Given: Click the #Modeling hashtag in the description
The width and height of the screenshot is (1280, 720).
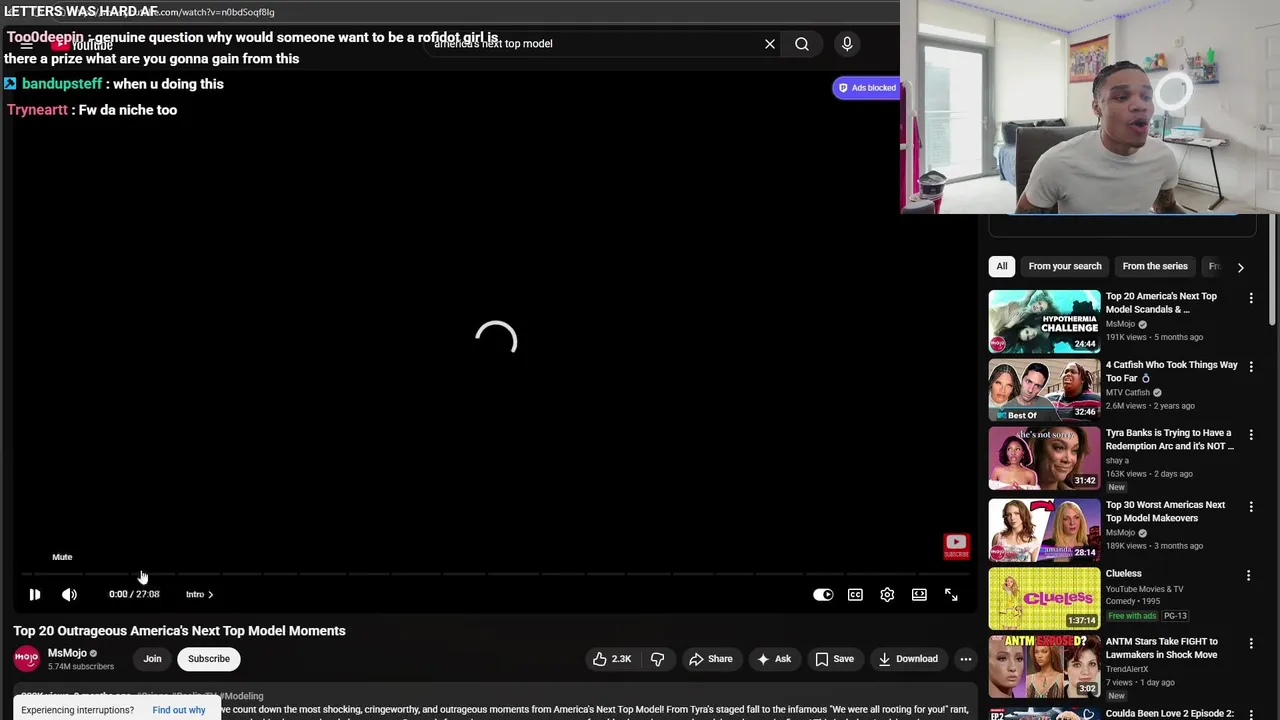Looking at the screenshot, I should tap(240, 696).
